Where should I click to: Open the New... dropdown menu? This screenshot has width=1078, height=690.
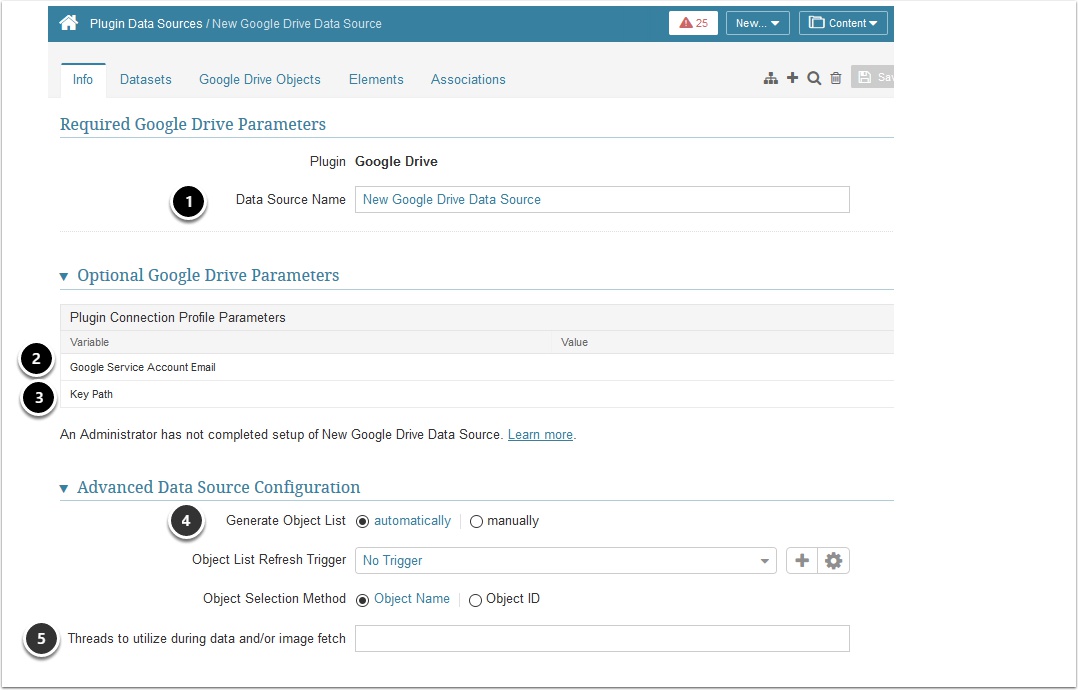point(758,23)
